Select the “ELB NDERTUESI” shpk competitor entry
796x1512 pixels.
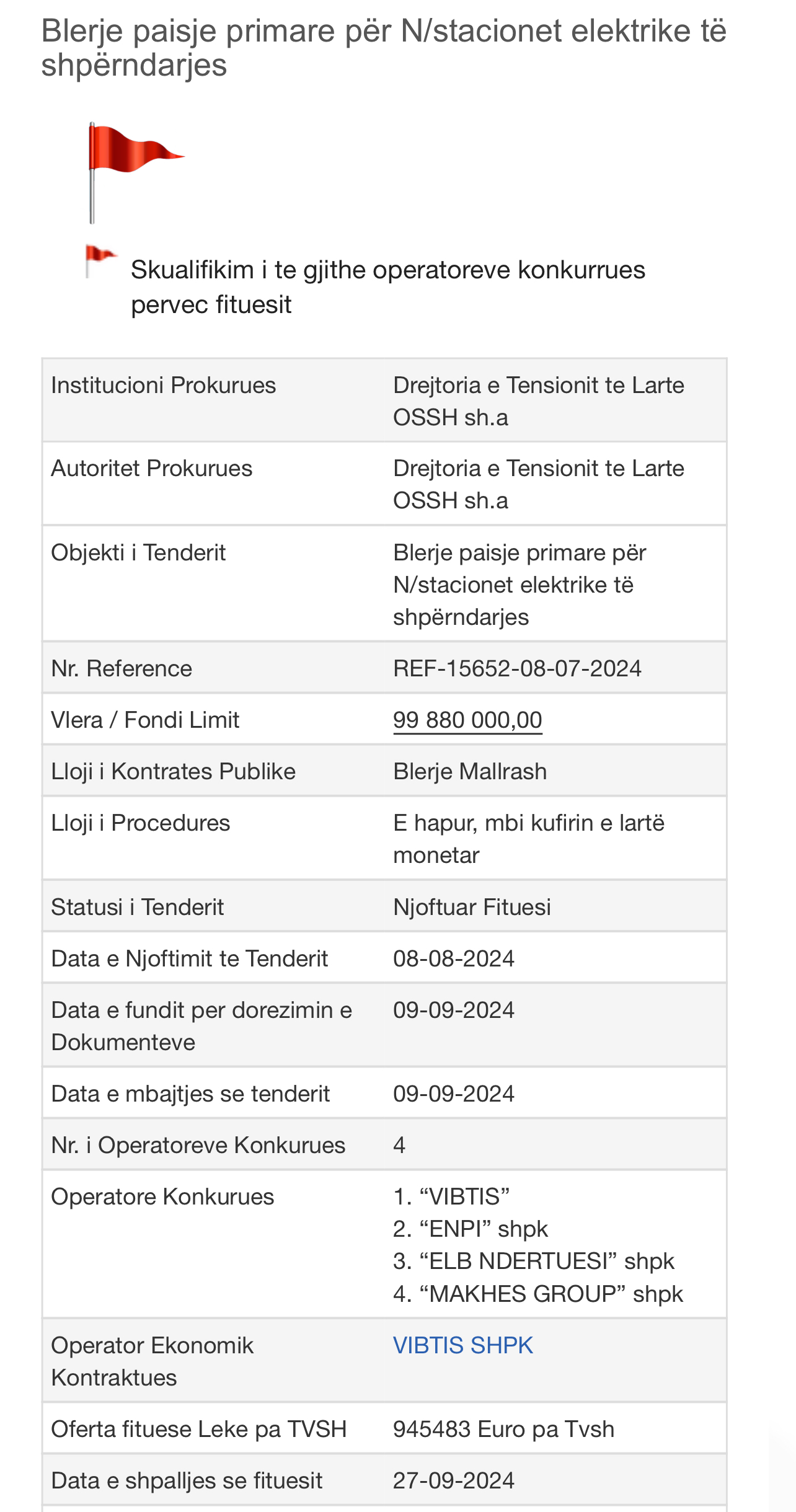point(534,1261)
